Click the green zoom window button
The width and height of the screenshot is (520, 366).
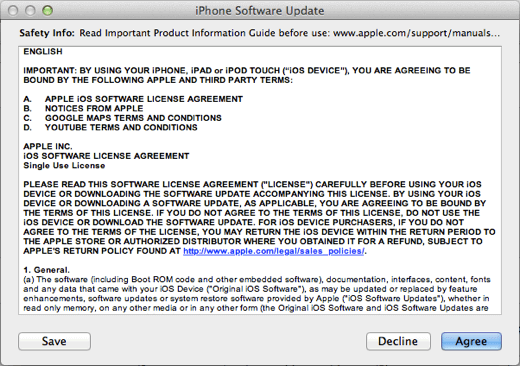tap(47, 10)
